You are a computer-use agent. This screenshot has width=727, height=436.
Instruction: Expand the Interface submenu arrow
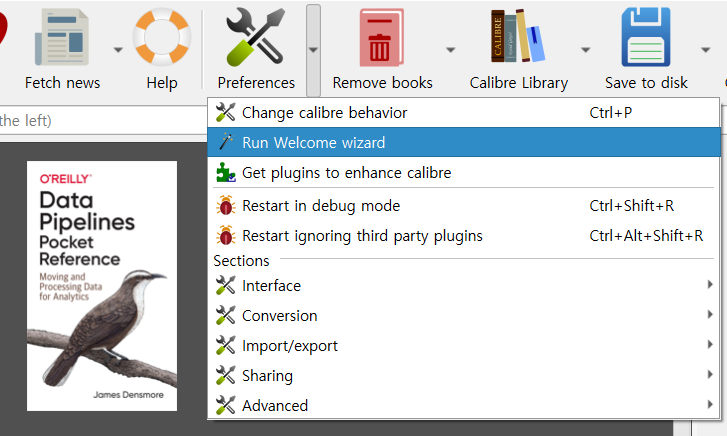(x=710, y=284)
